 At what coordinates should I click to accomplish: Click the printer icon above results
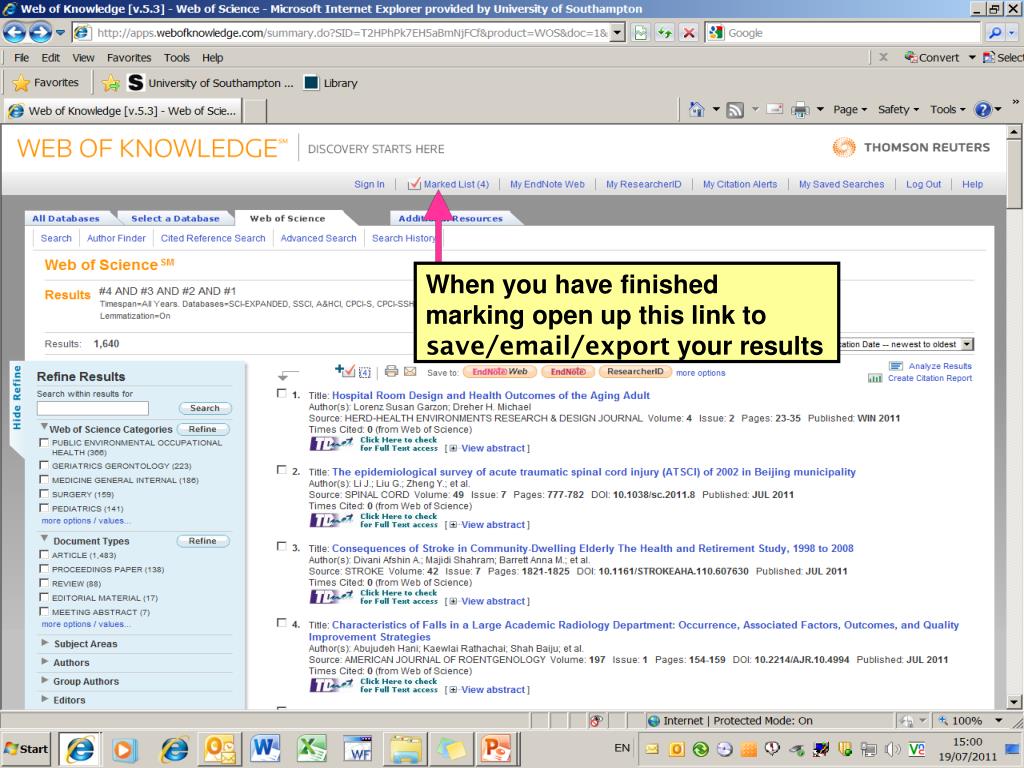(391, 371)
